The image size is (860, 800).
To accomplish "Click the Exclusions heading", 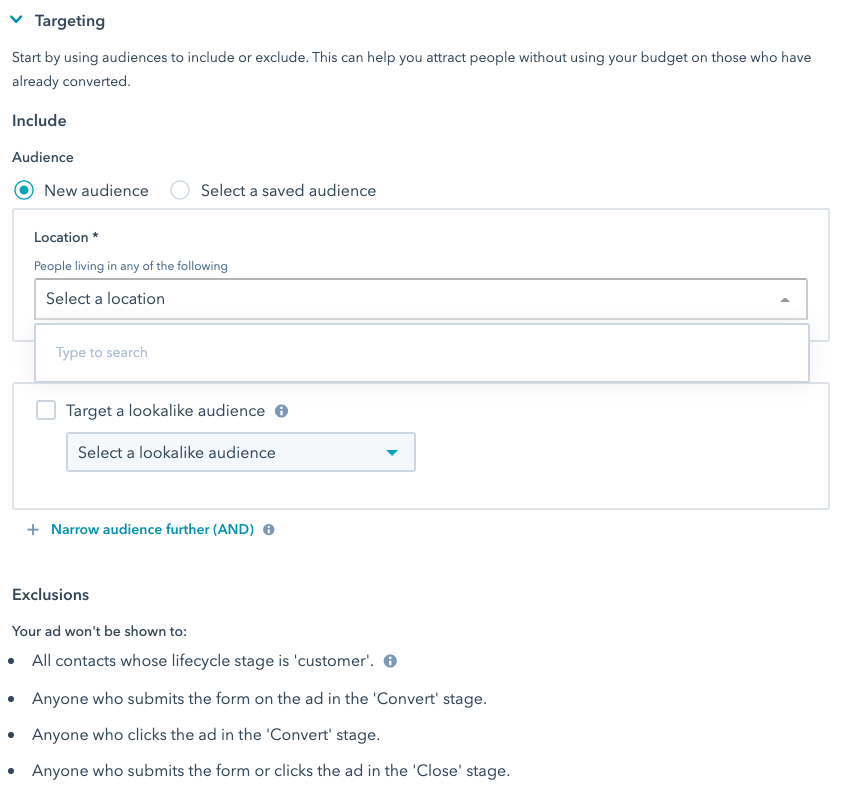I will click(50, 594).
